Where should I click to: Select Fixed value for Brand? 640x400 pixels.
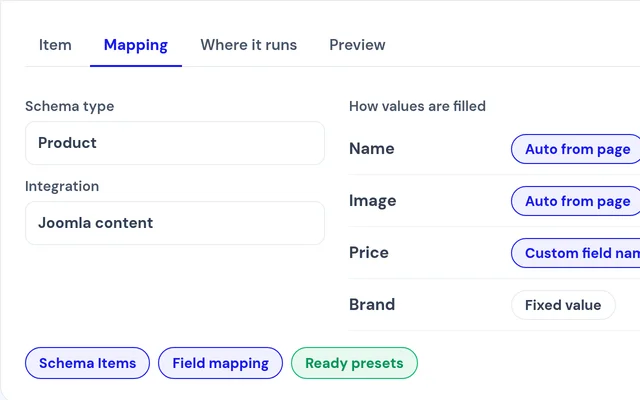(x=563, y=305)
